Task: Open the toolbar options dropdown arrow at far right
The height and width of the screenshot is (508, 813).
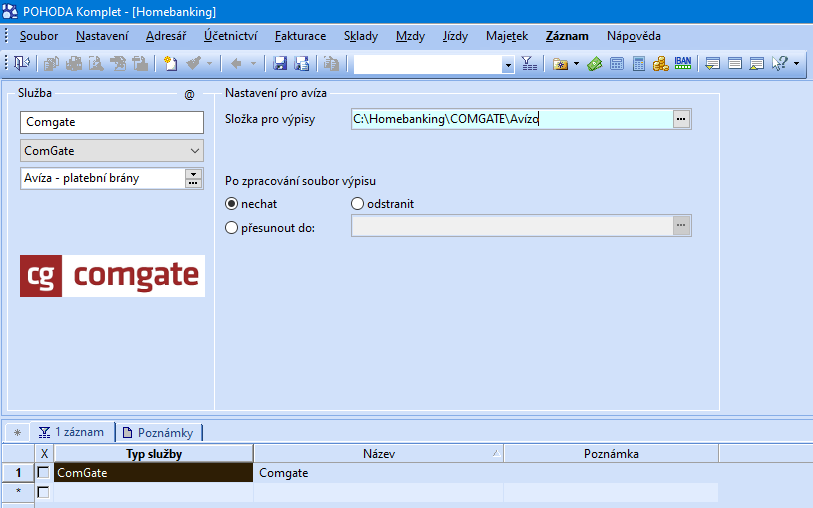Action: (x=796, y=64)
